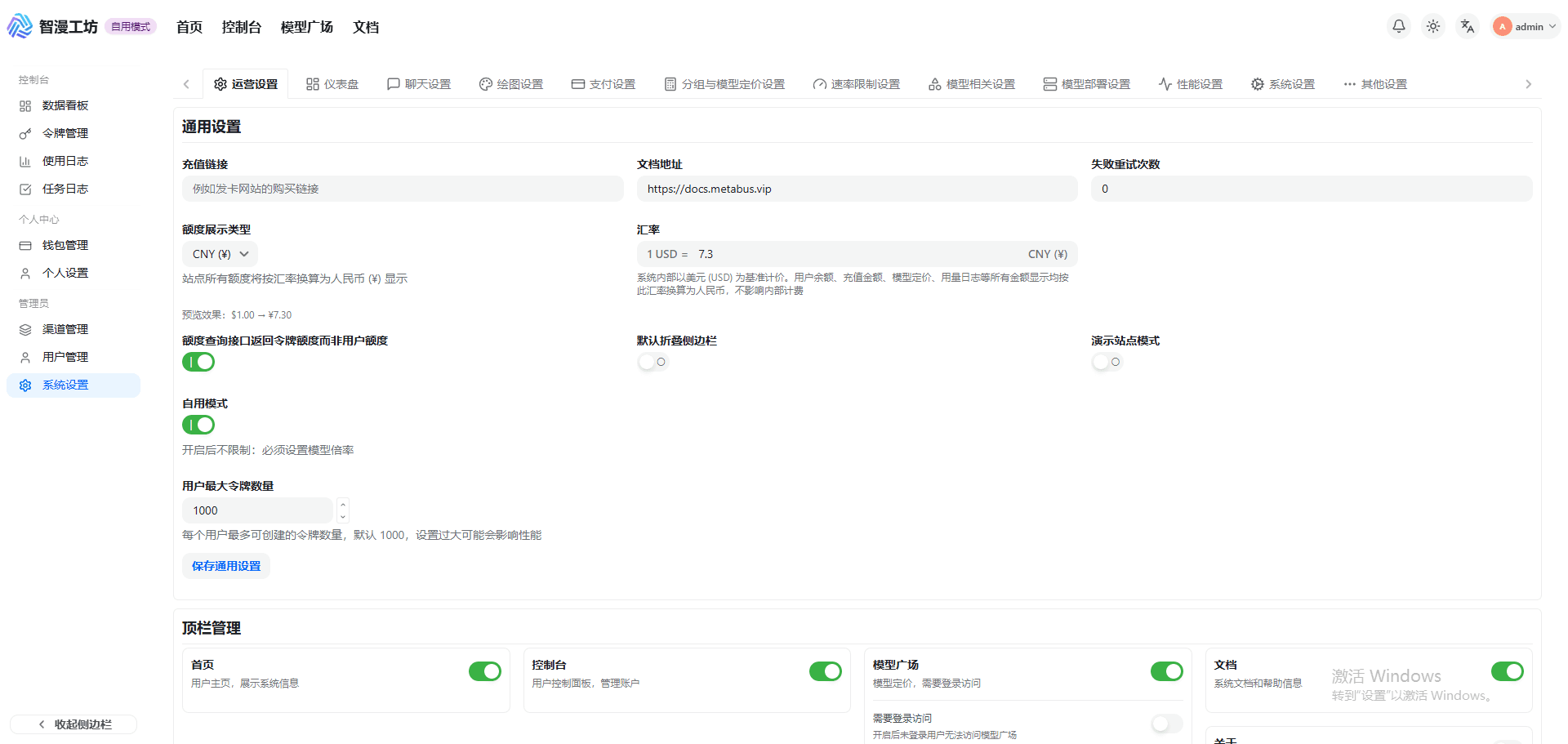The height and width of the screenshot is (744, 1568).
Task: Click the 模型相关设置 tab shapes icon
Action: point(935,84)
